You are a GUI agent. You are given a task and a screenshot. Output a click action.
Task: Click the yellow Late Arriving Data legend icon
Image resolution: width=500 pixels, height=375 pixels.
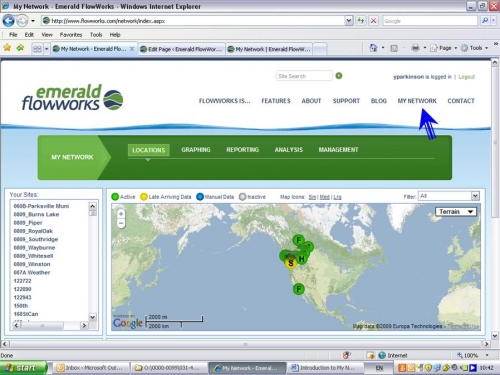pos(144,197)
